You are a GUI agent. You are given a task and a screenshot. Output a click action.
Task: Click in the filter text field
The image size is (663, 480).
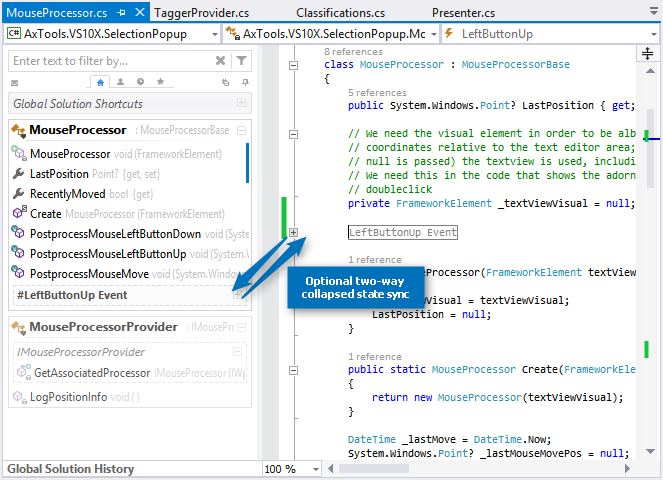point(112,61)
